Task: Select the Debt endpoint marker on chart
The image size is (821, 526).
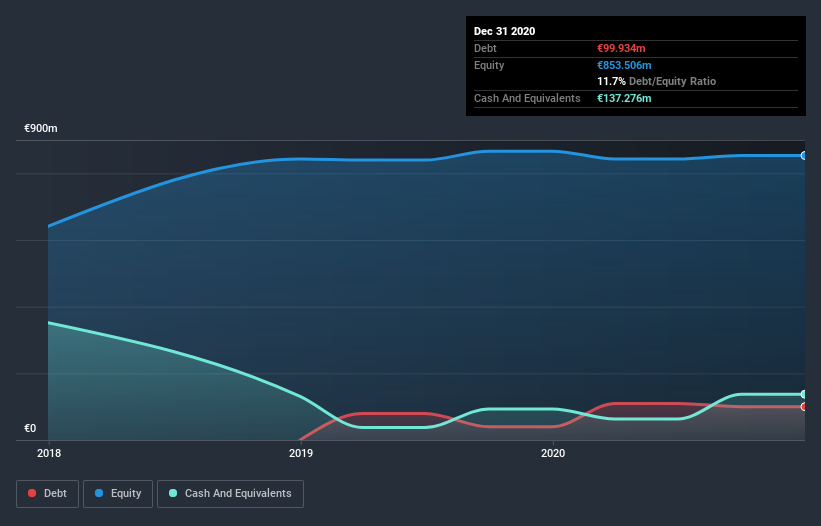Action: (804, 407)
